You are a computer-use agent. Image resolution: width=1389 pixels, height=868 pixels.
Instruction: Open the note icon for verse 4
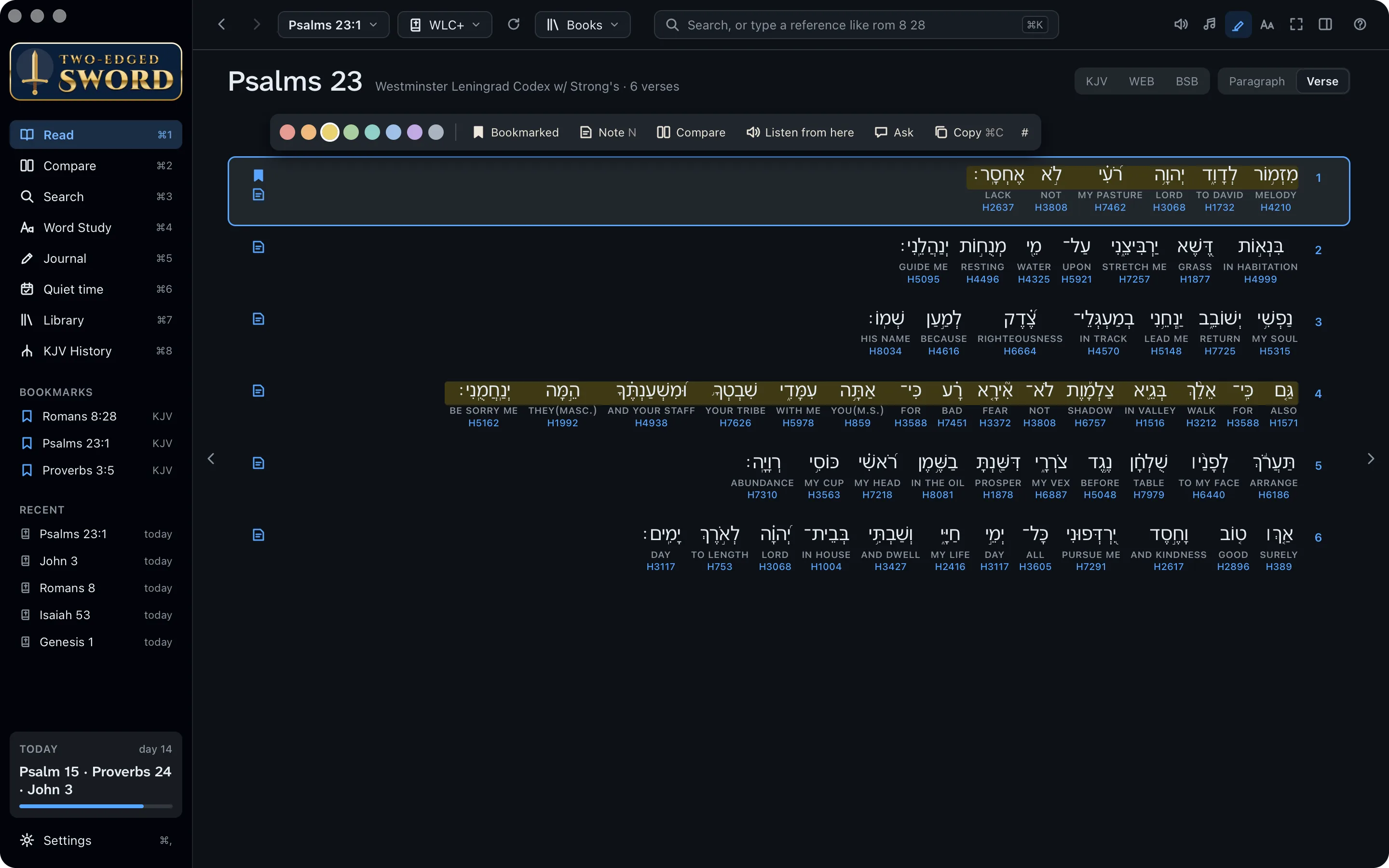(x=259, y=391)
